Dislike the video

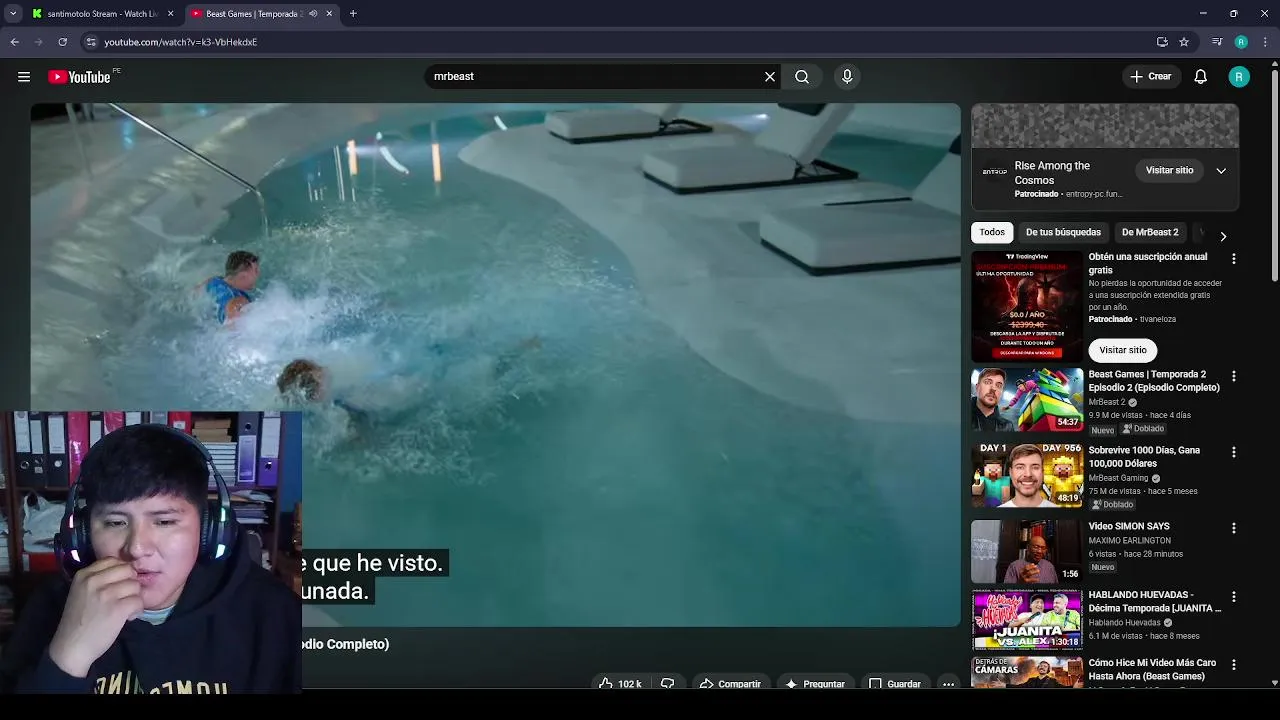coord(667,684)
